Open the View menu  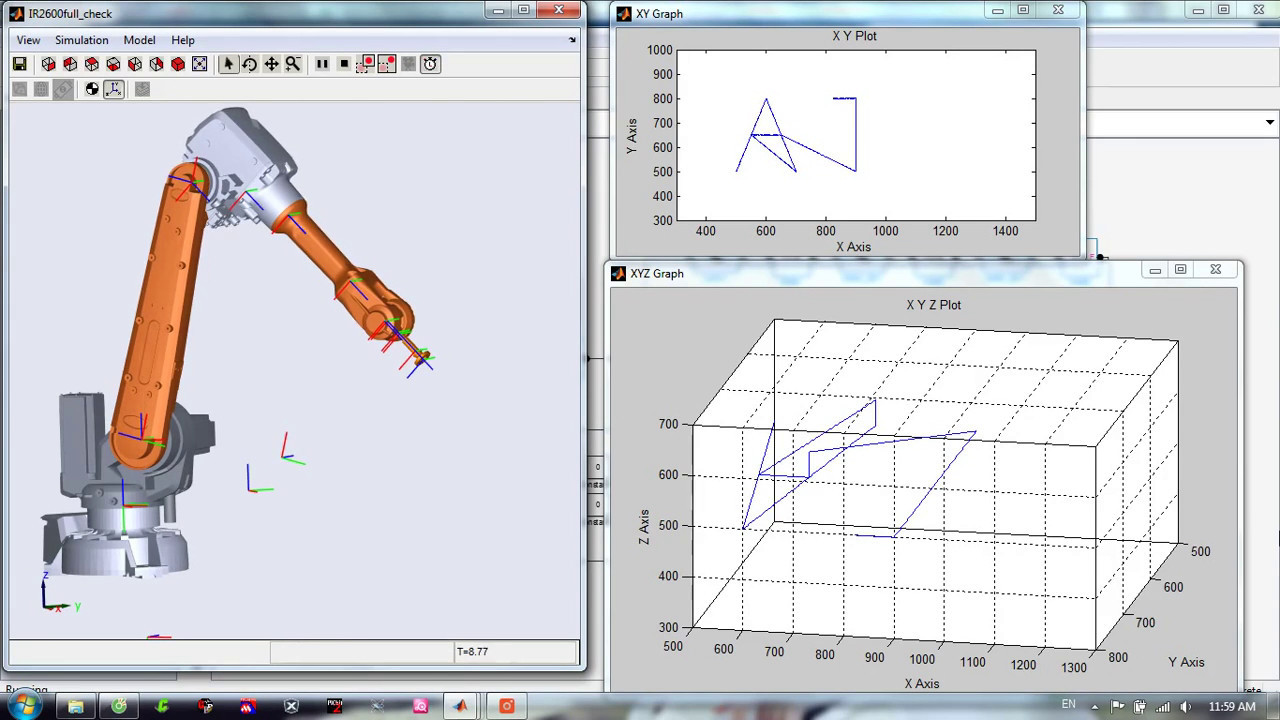28,40
